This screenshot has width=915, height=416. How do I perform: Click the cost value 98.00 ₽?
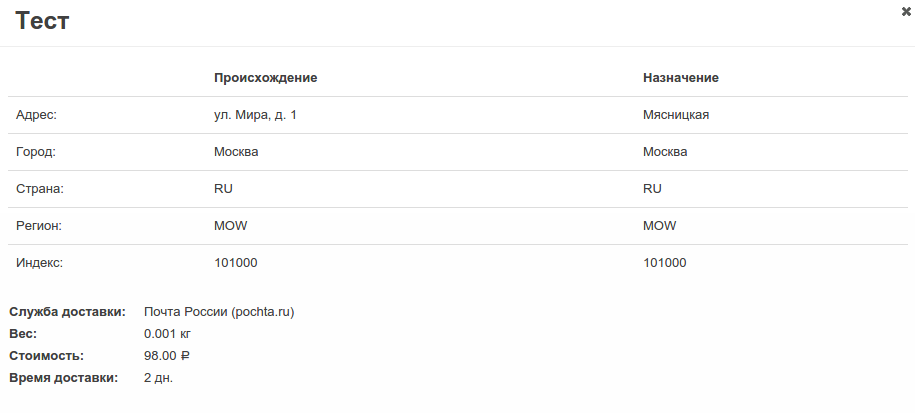(x=167, y=355)
